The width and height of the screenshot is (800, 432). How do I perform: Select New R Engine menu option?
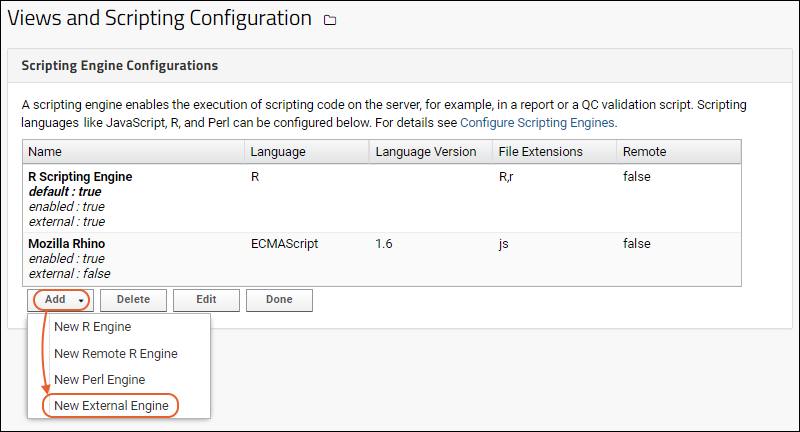tap(93, 327)
